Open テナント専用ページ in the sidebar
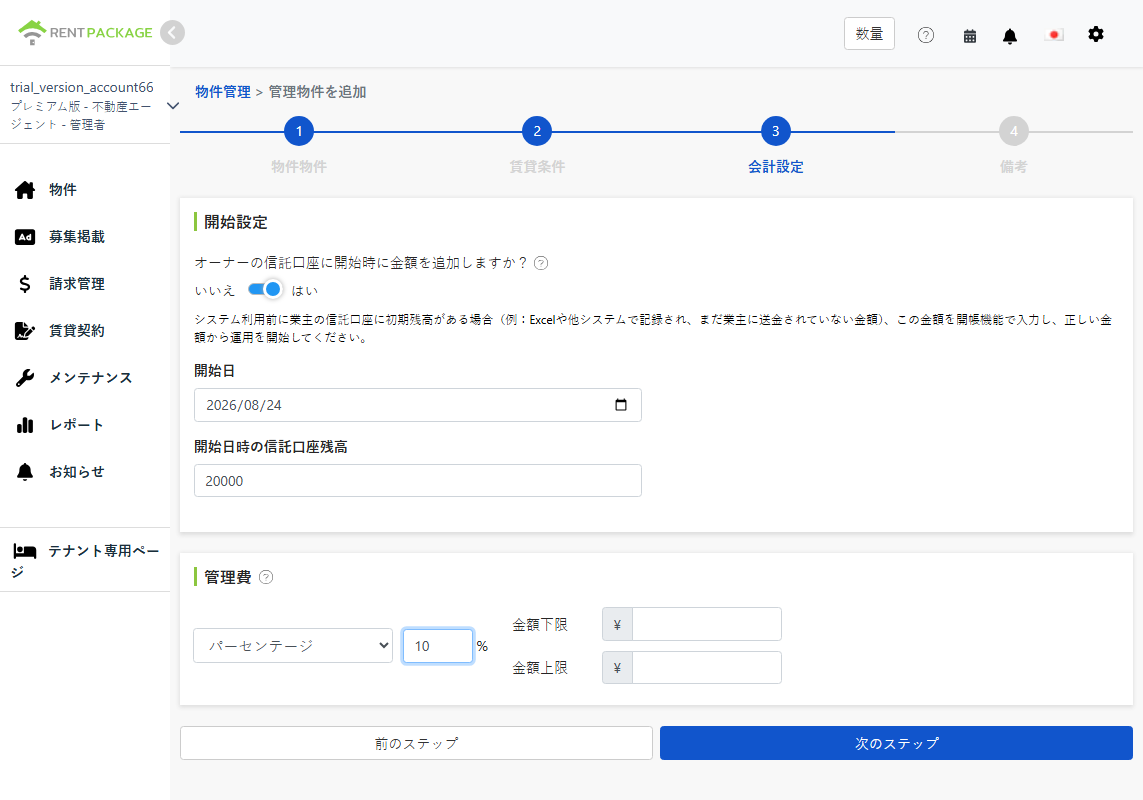The width and height of the screenshot is (1143, 800). click(x=85, y=560)
